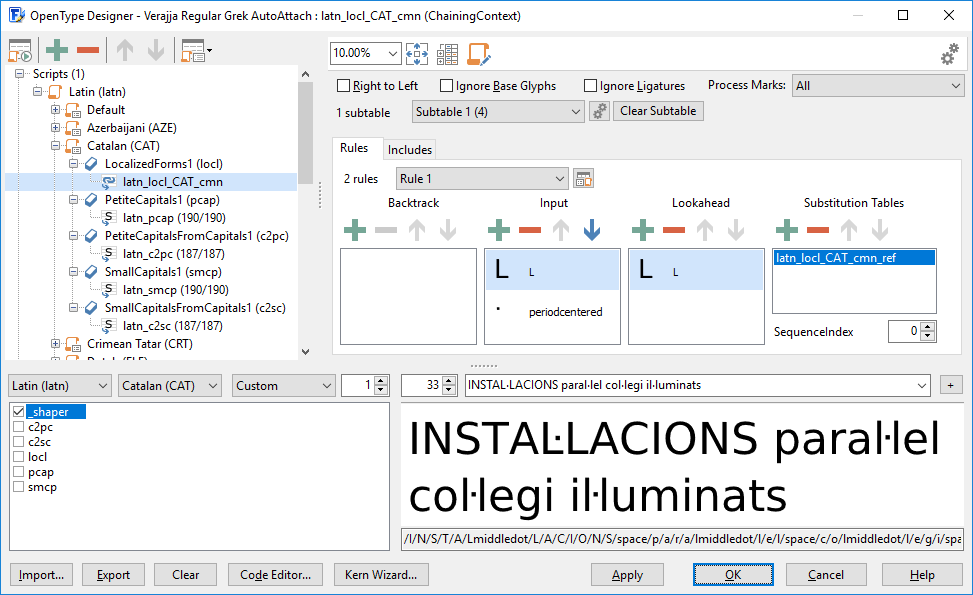Increase the font size 33 spinner
The width and height of the screenshot is (973, 595).
[x=451, y=381]
